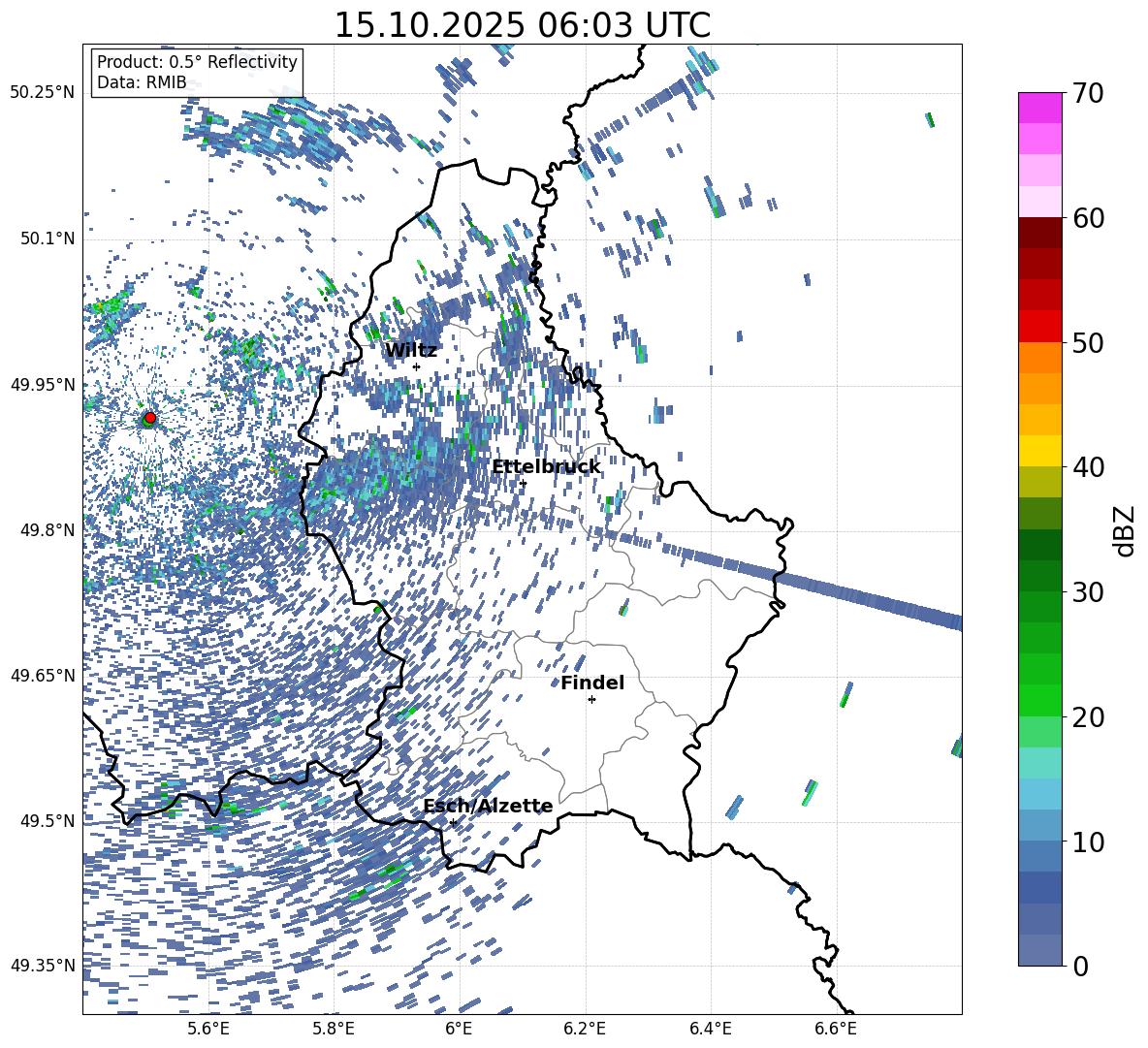The image size is (1148, 1048).
Task: Click the colorbar value 20
Action: pos(1088,717)
